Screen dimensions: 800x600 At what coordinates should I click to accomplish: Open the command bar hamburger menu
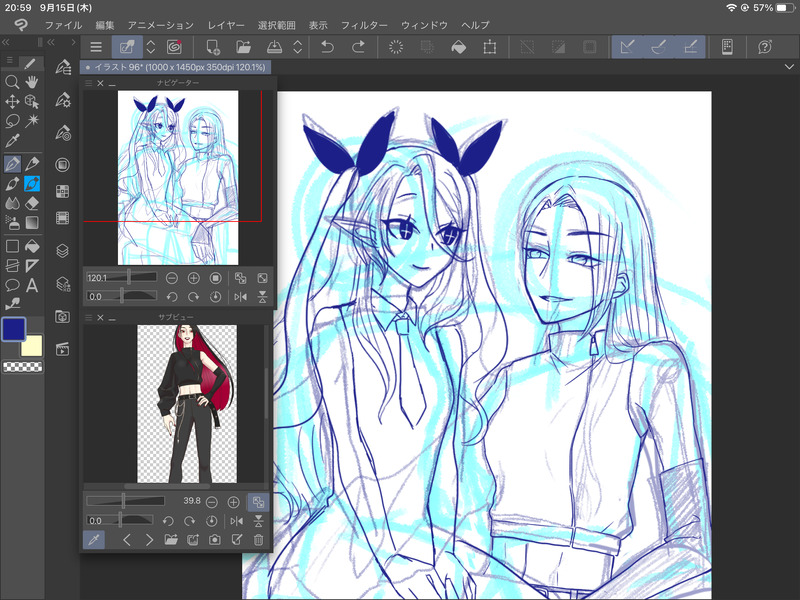tap(96, 47)
